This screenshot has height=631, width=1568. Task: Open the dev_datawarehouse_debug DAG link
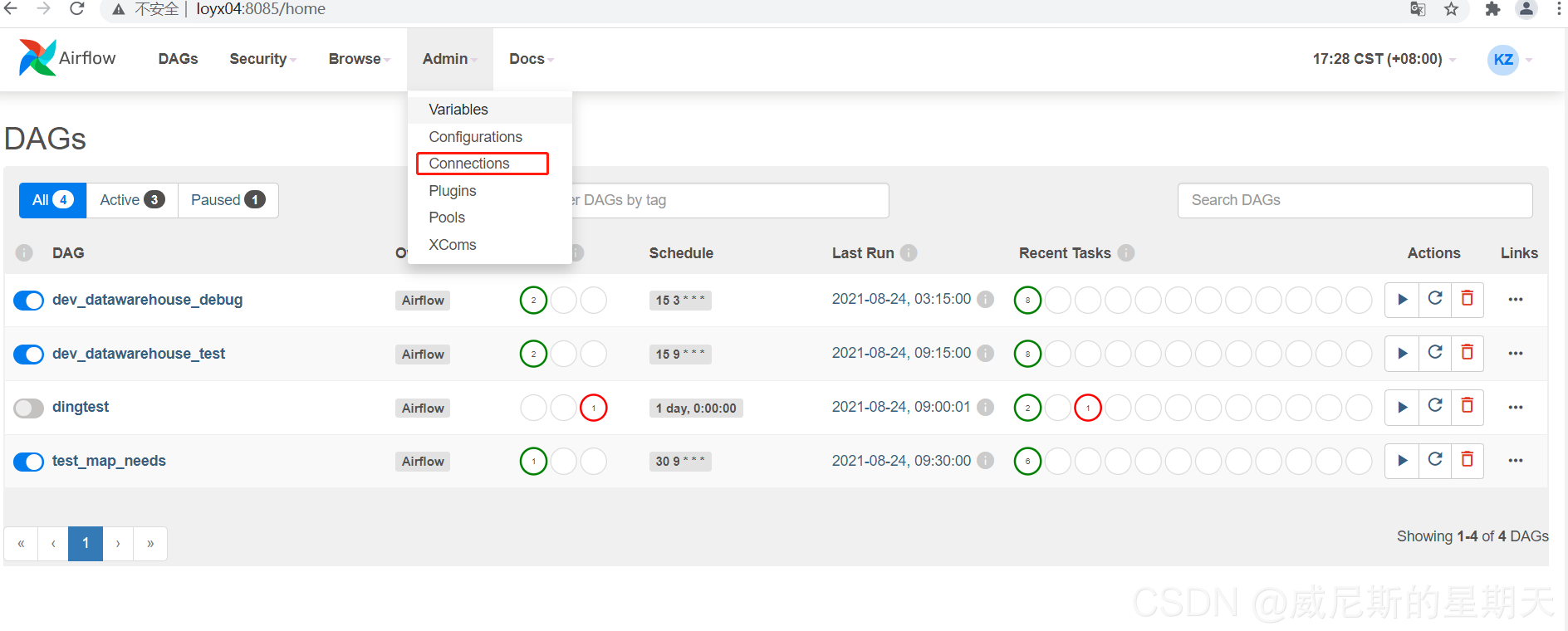147,300
